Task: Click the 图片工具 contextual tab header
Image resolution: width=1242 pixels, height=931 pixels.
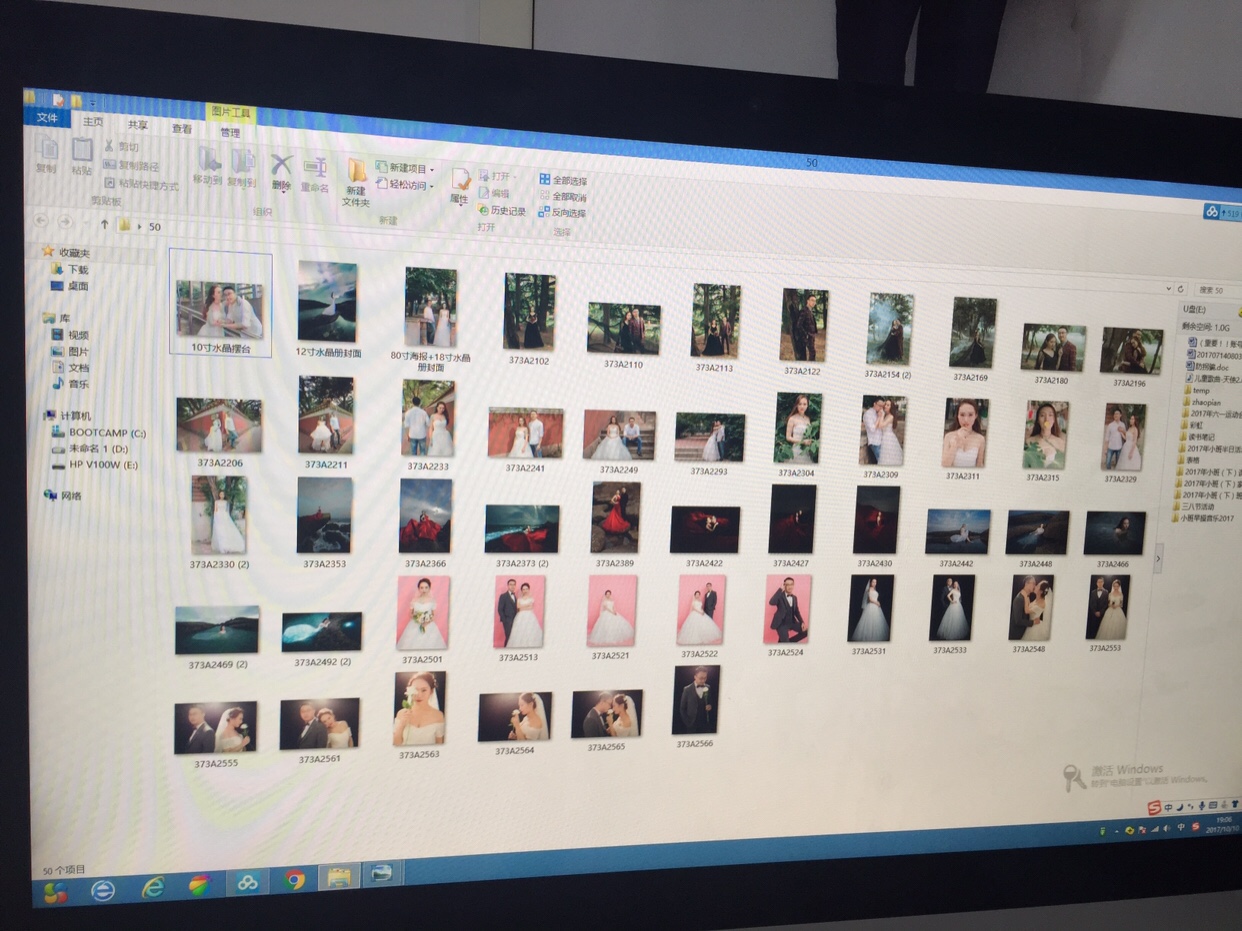Action: pos(231,113)
